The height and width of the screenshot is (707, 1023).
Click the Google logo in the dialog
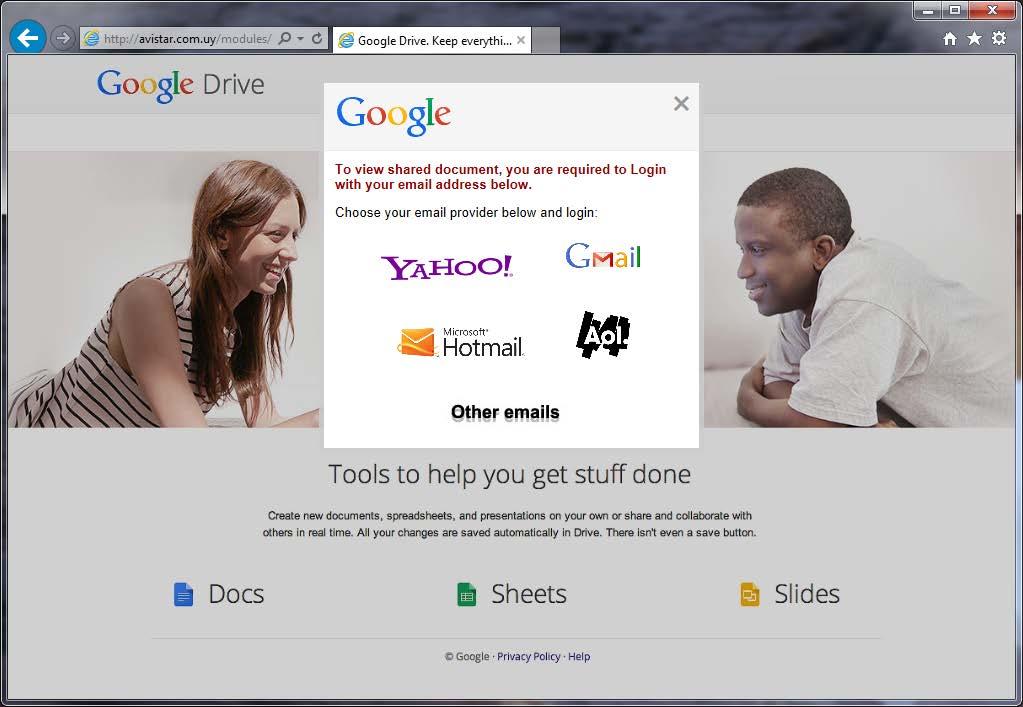point(393,115)
